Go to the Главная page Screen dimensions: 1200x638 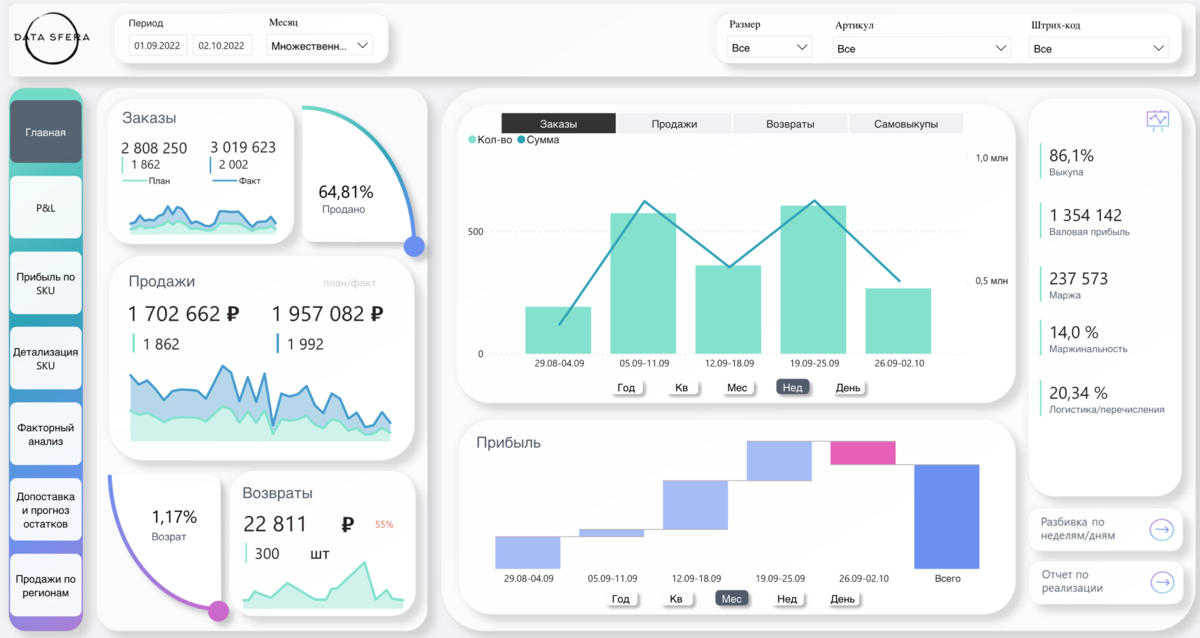click(x=46, y=131)
